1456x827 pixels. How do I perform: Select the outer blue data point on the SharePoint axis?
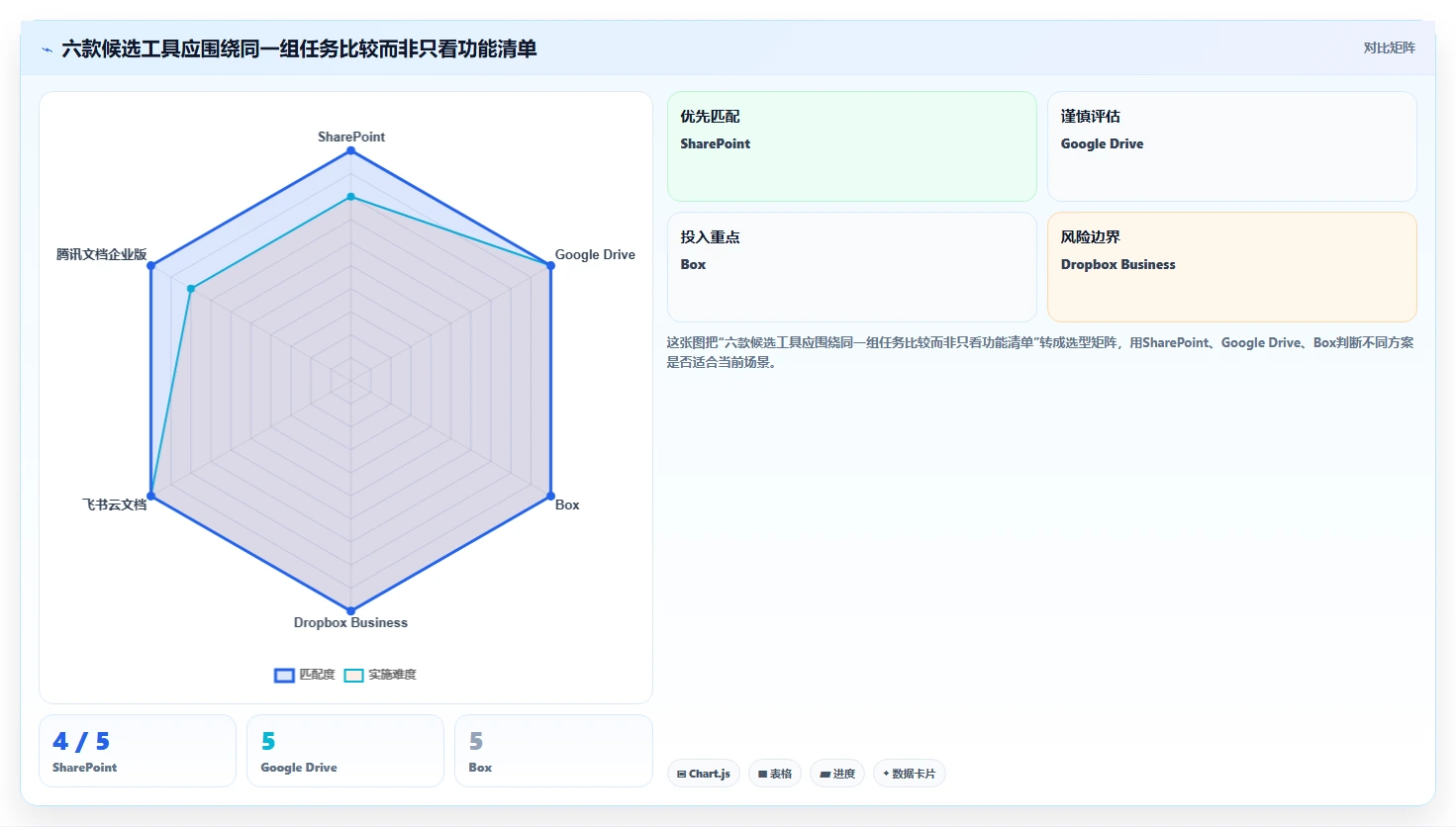[x=350, y=150]
